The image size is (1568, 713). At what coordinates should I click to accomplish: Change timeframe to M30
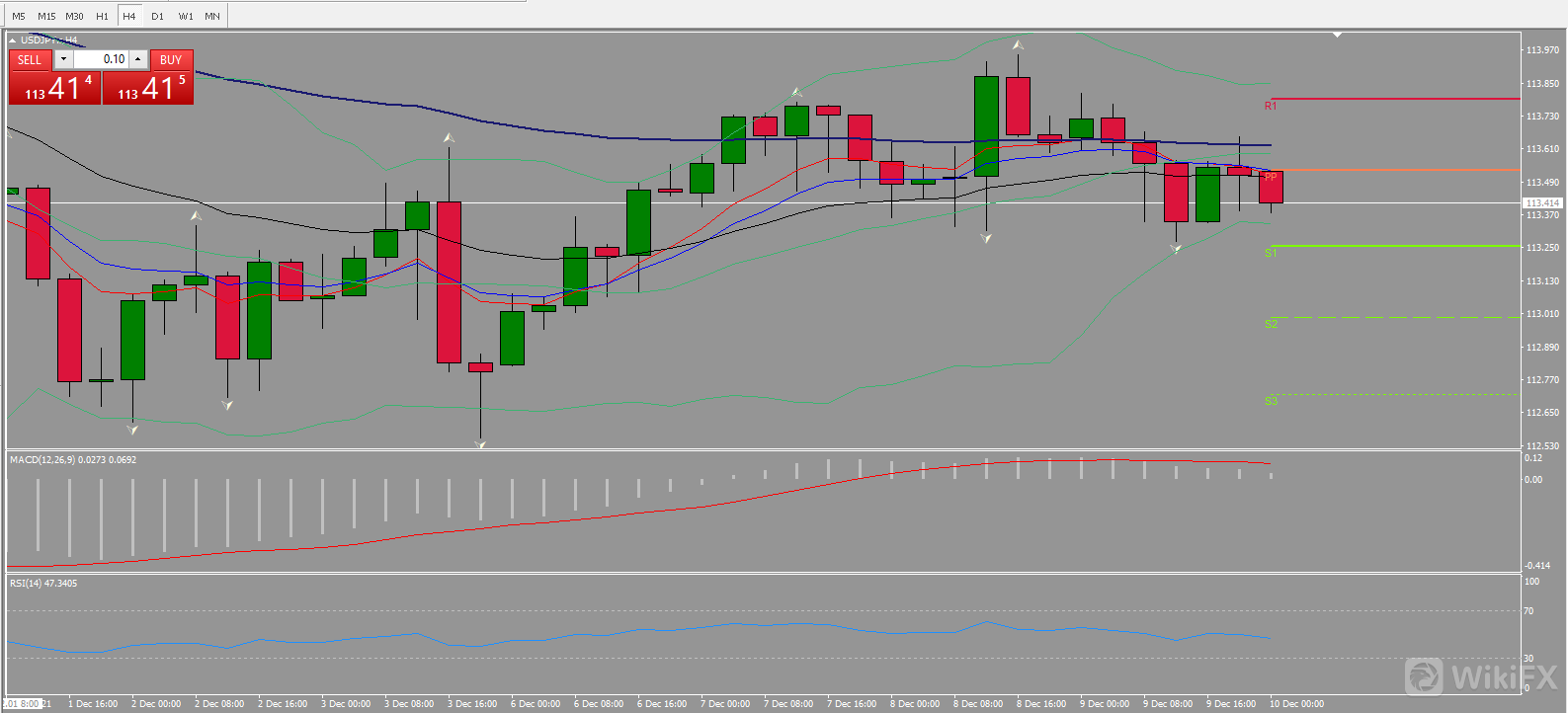[x=74, y=16]
